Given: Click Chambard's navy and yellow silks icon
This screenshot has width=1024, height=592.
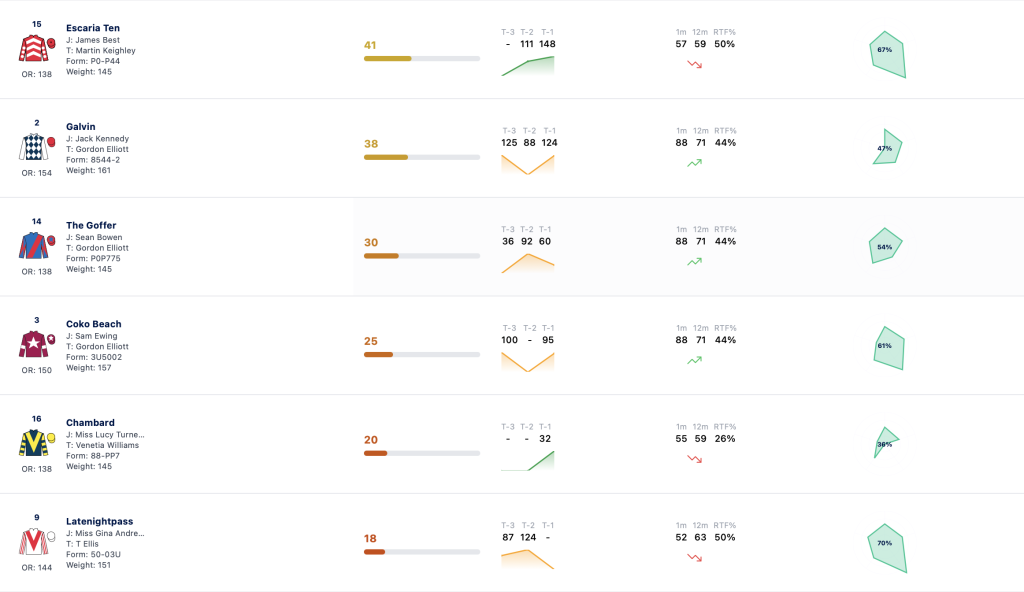Looking at the screenshot, I should (33, 443).
